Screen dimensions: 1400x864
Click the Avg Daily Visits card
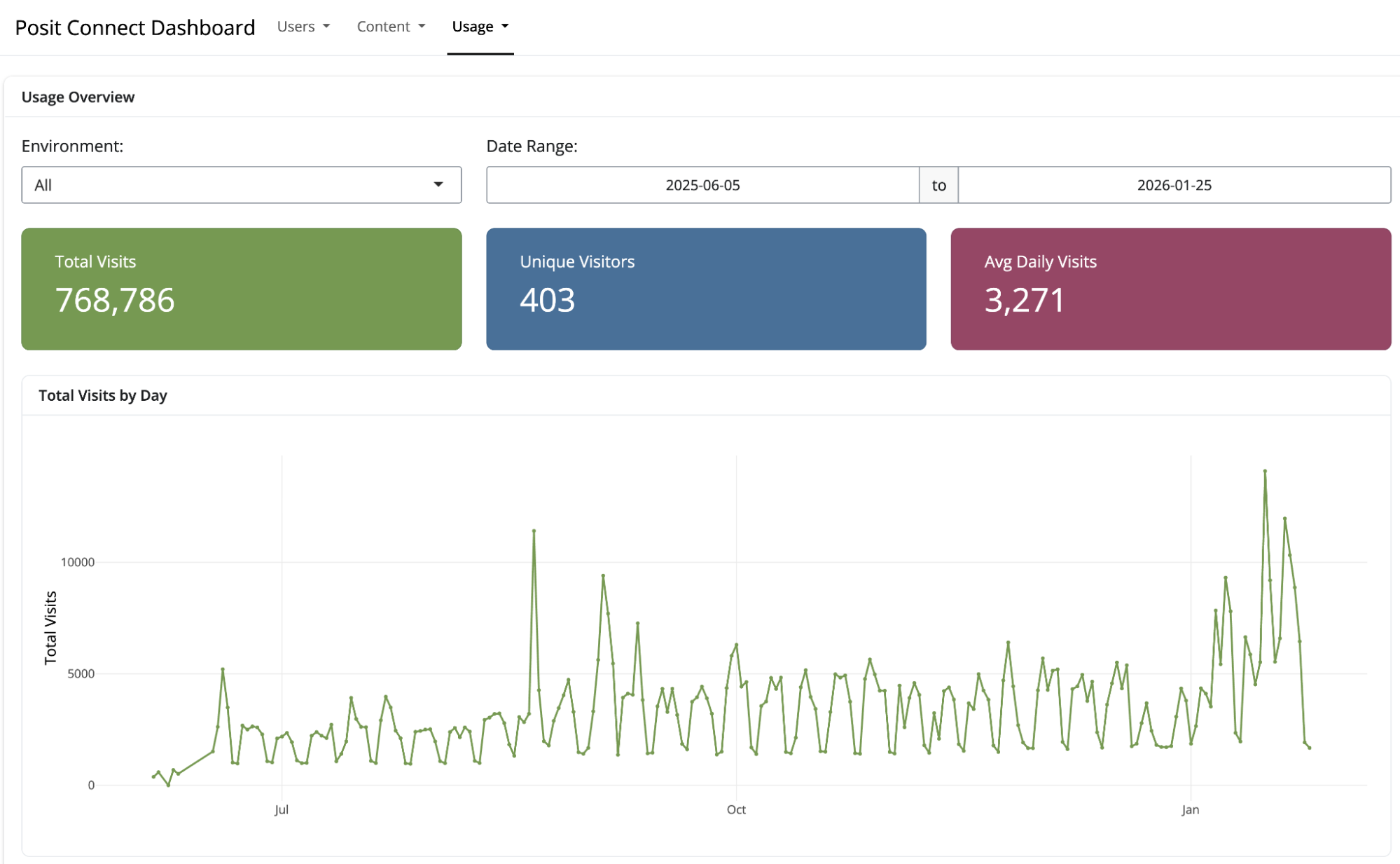coord(1170,289)
